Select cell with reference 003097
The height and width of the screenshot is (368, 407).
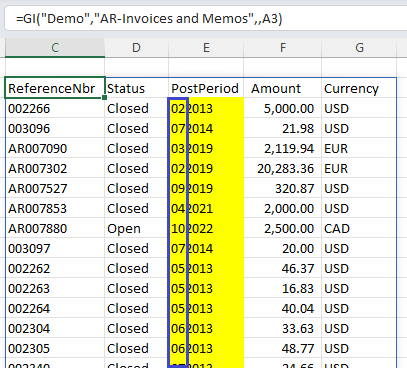coord(55,248)
